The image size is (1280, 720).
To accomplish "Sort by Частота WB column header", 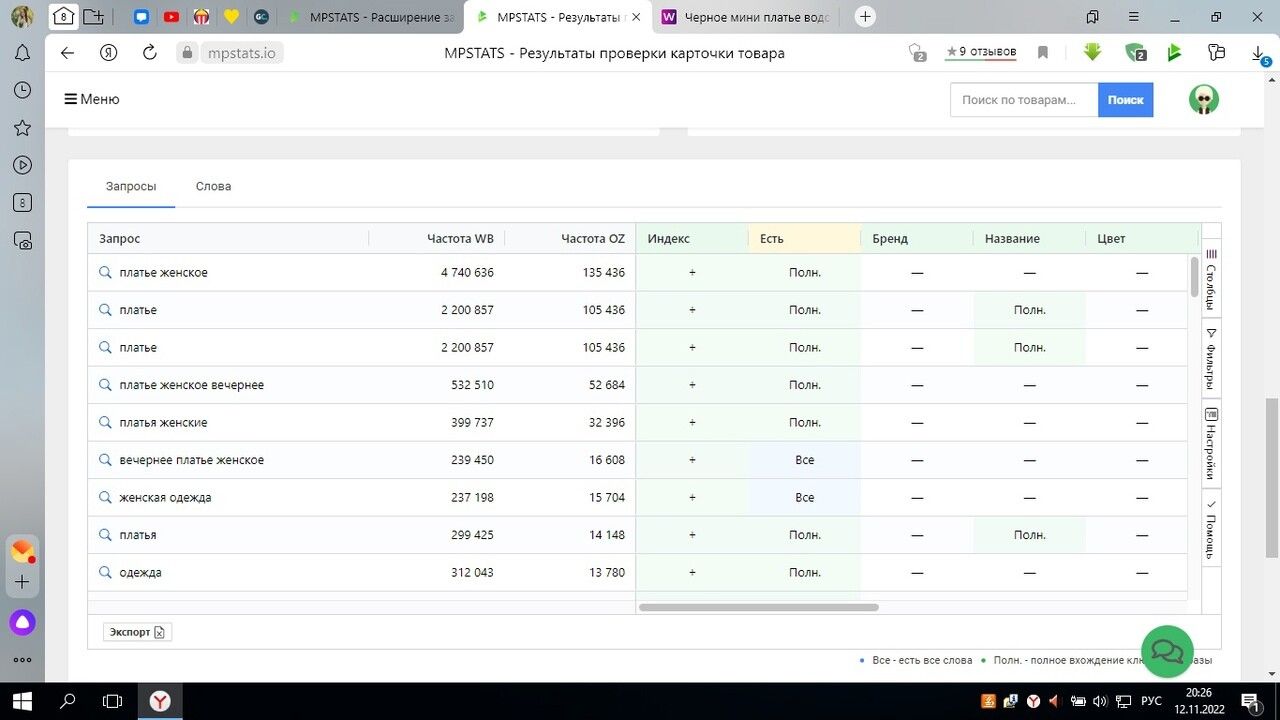I will pyautogui.click(x=460, y=239).
